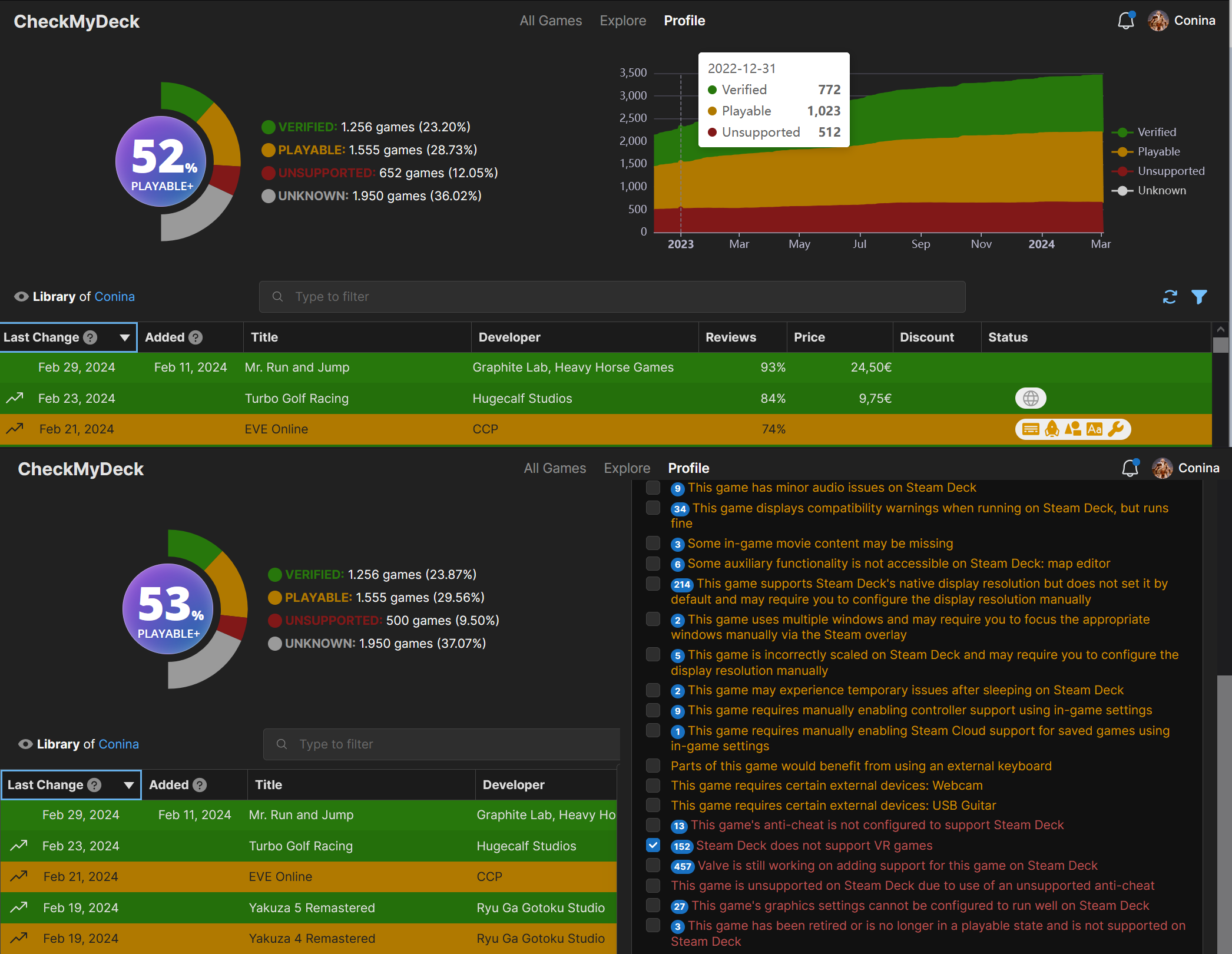This screenshot has width=1232, height=954.
Task: Toggle Unsupported series in chart legend
Action: [1170, 171]
